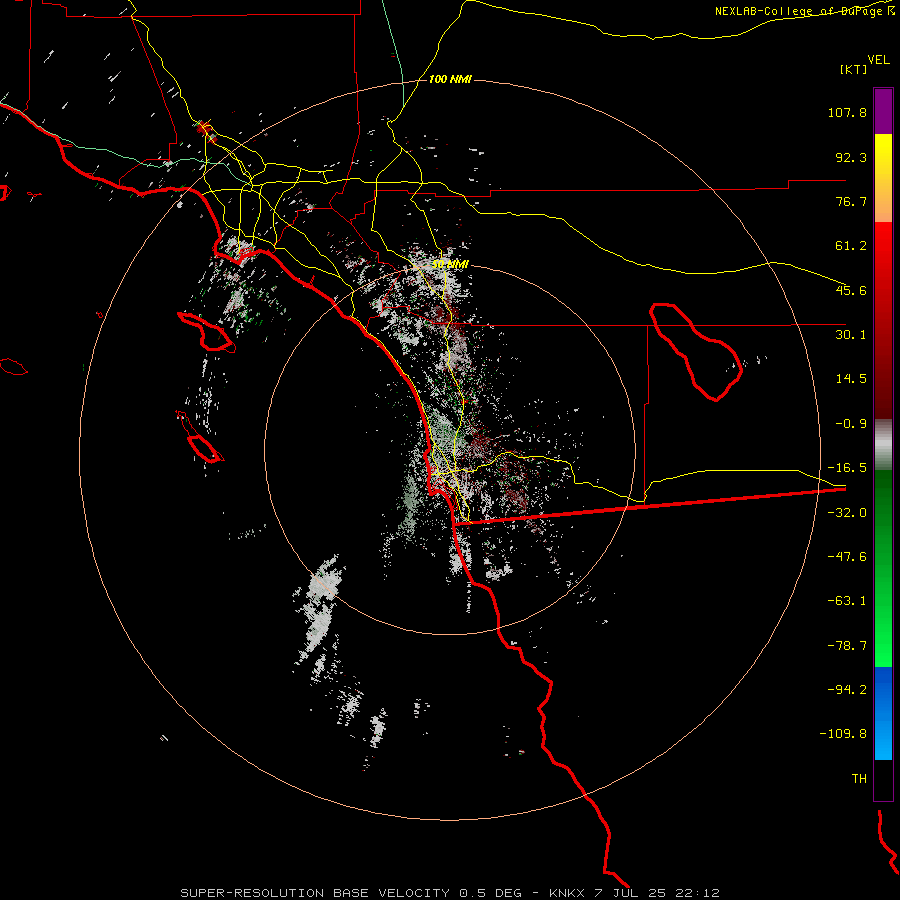Click the 76.7 velocity scale value

[851, 201]
